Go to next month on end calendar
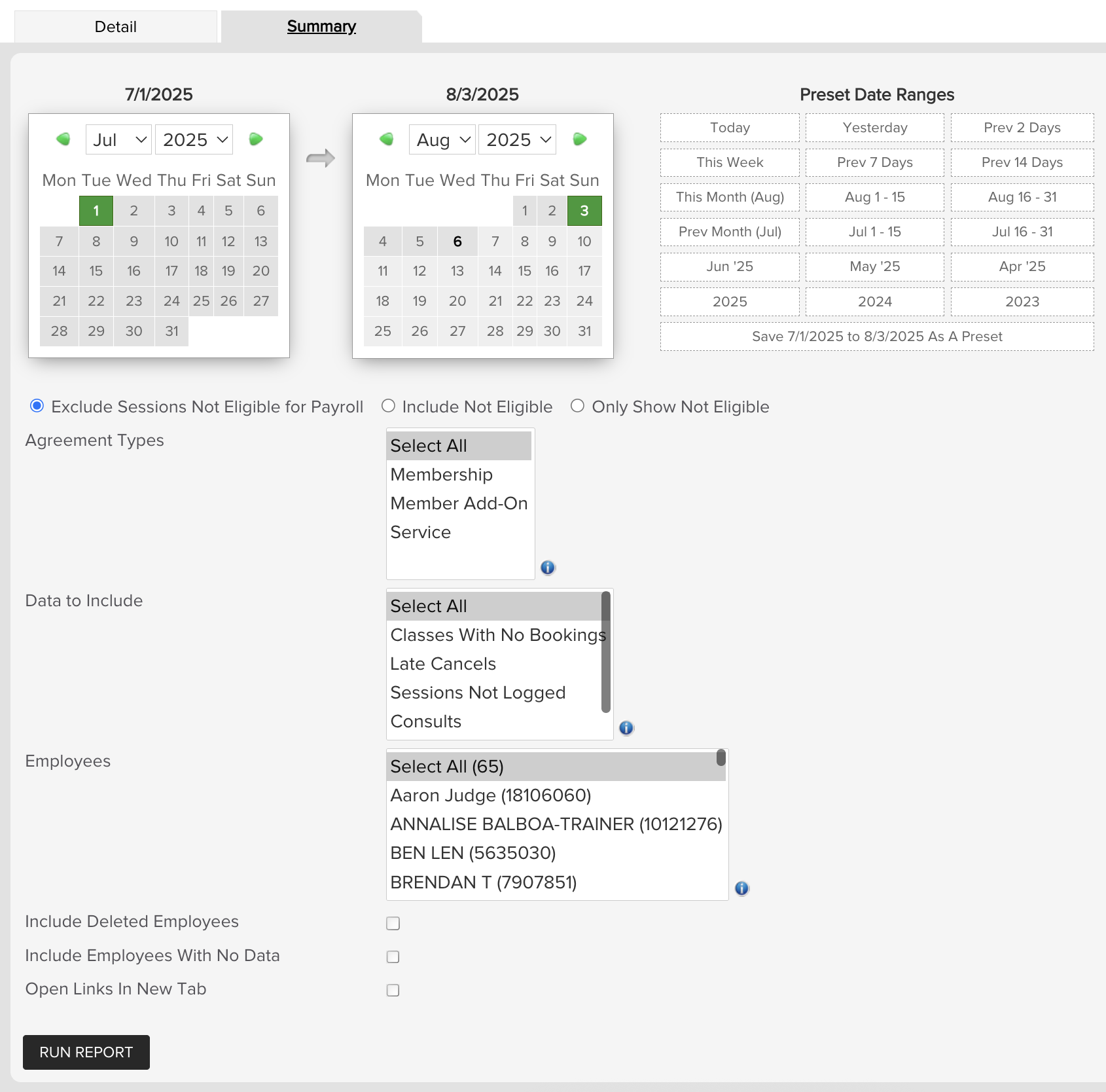This screenshot has height=1092, width=1106. tap(580, 139)
